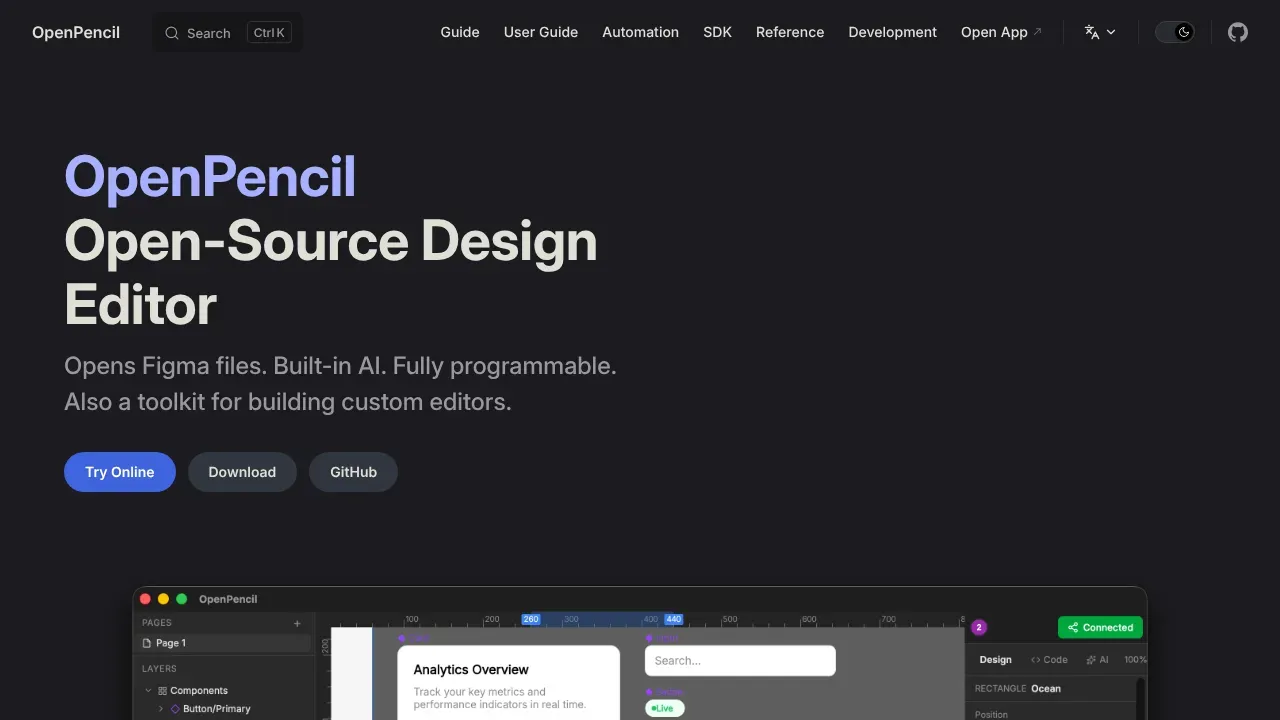Click the Ocean rectangle name
The width and height of the screenshot is (1280, 720).
[1046, 688]
